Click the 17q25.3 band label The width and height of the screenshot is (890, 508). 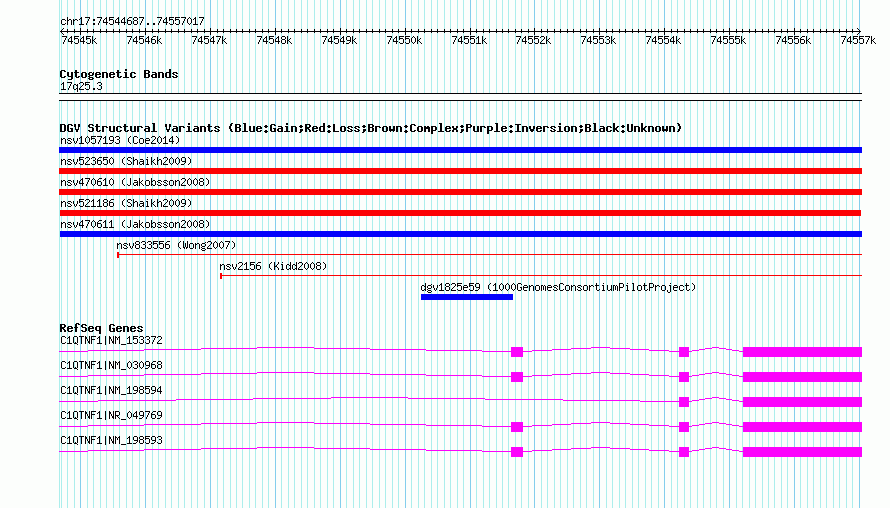point(81,86)
